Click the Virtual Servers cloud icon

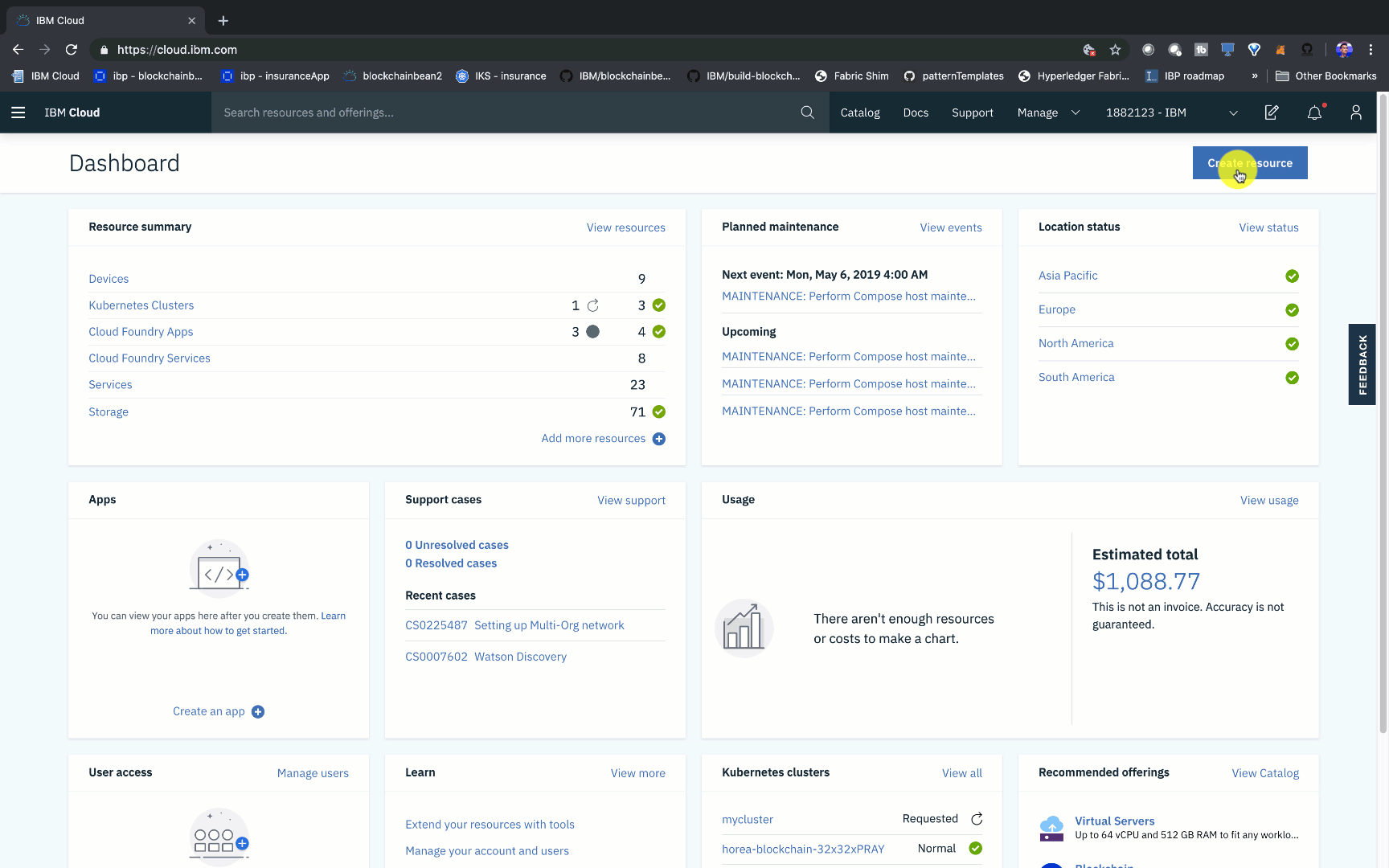pos(1051,828)
